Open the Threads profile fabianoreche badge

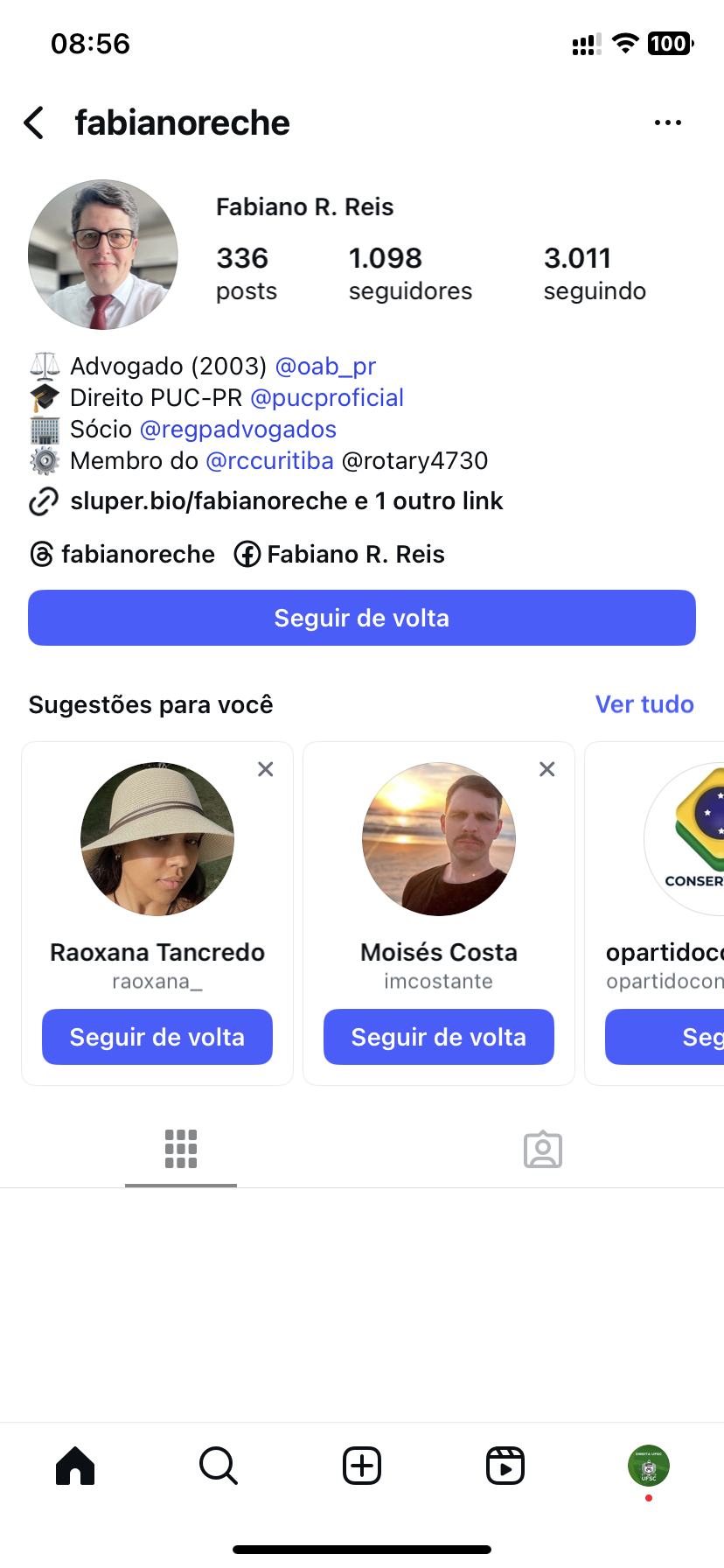(123, 554)
